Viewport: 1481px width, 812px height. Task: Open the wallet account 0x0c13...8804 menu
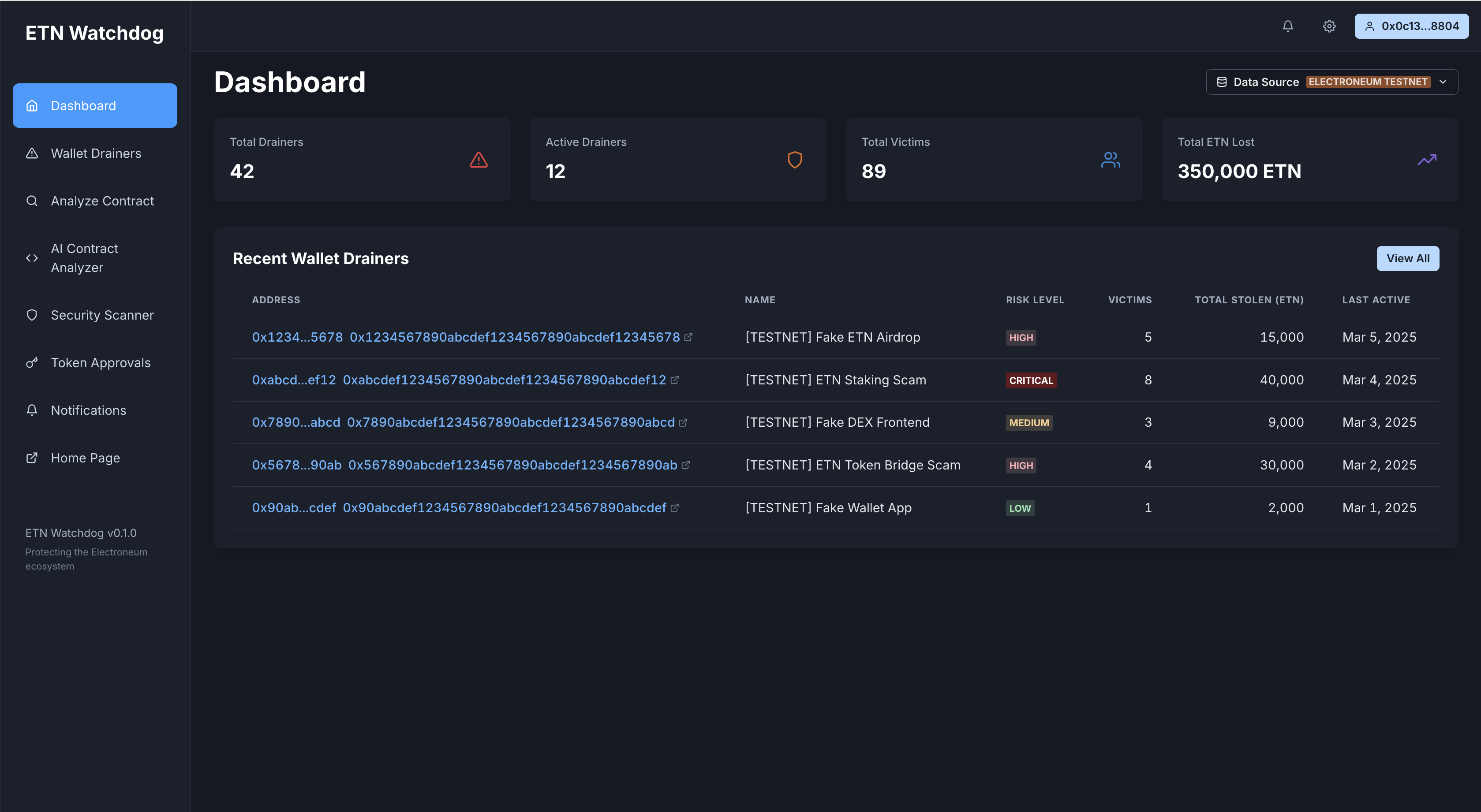1411,26
